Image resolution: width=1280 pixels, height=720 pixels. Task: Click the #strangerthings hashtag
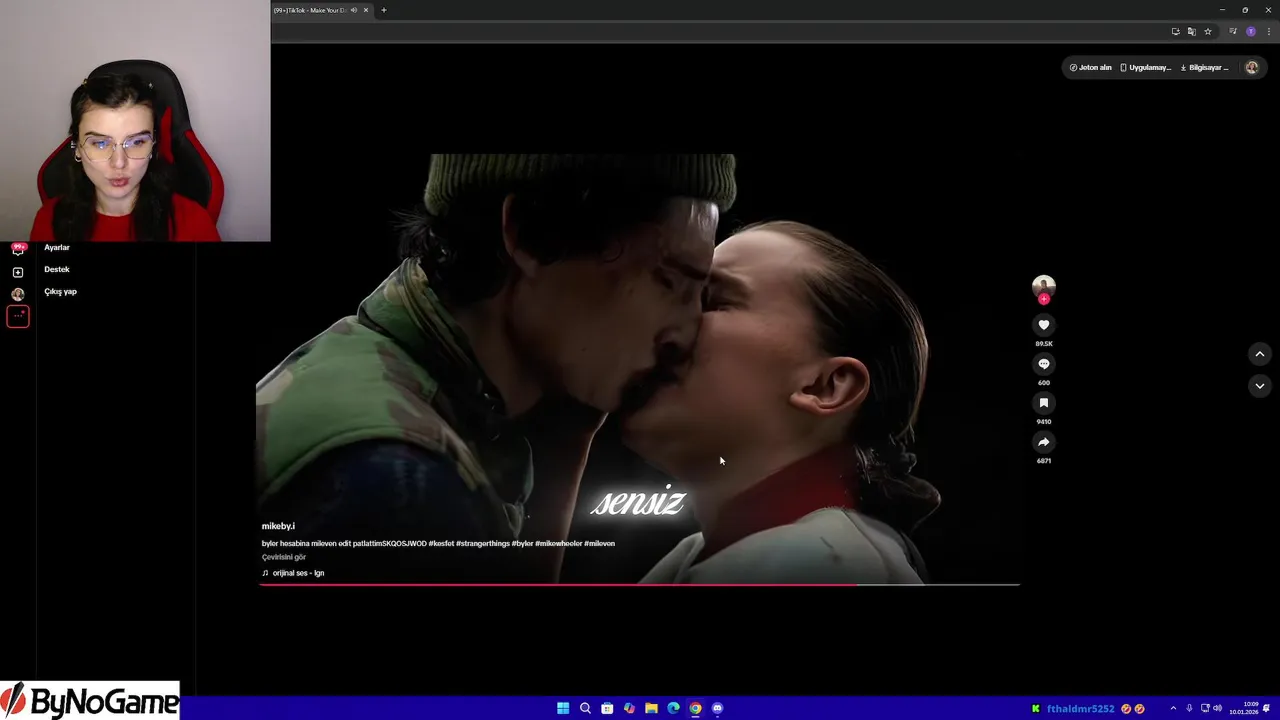point(483,544)
